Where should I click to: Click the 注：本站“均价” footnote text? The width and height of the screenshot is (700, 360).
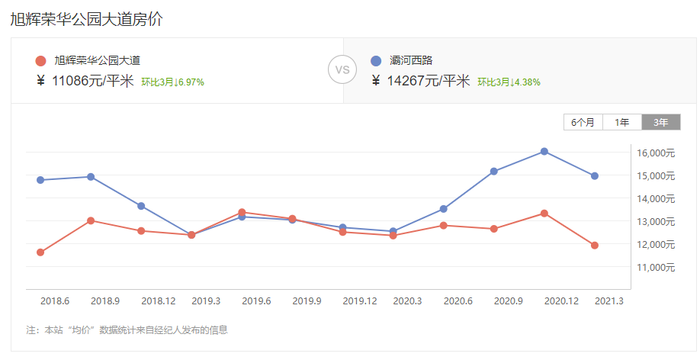127,330
